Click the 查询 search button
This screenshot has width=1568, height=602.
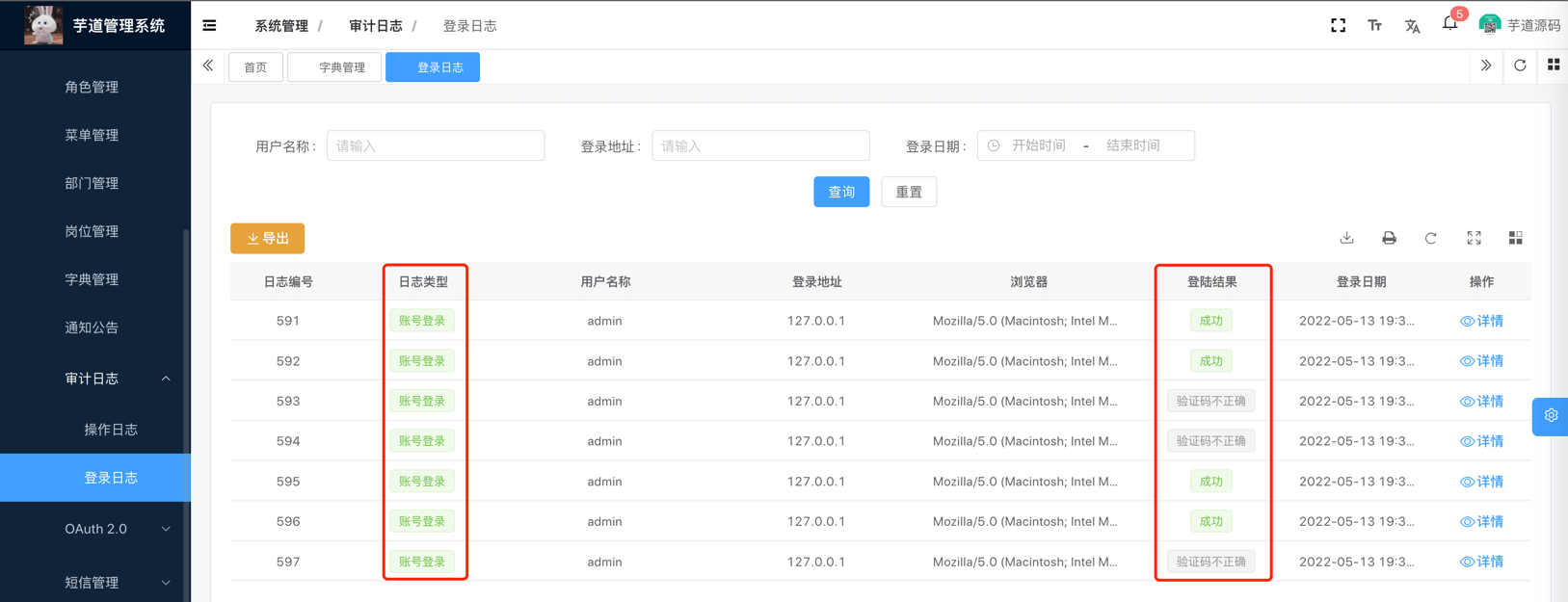(x=840, y=192)
